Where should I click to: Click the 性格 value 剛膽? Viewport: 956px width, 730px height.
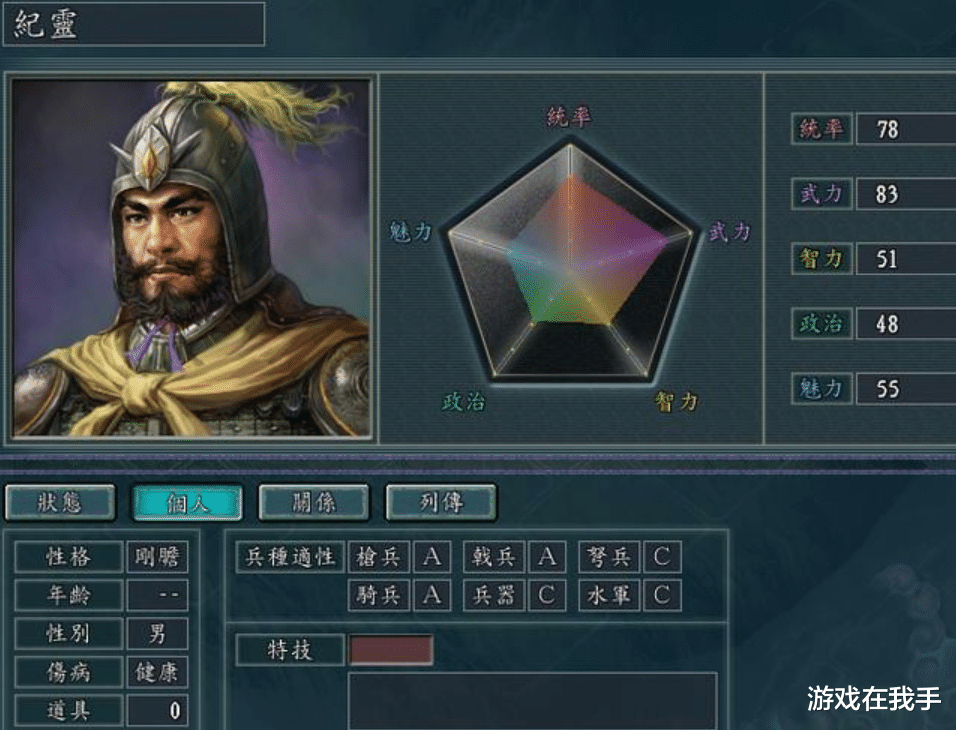pos(157,556)
